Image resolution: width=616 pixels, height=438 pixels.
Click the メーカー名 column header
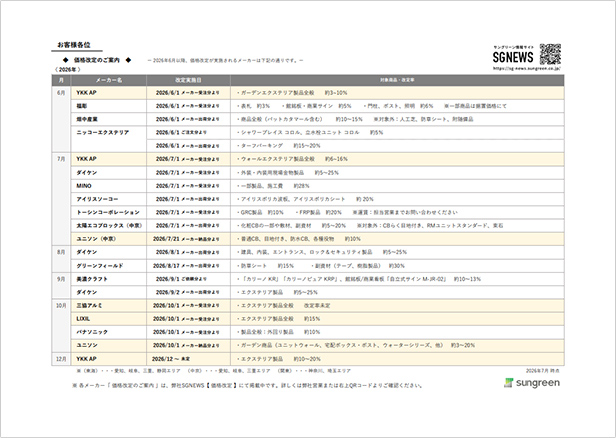(x=109, y=80)
